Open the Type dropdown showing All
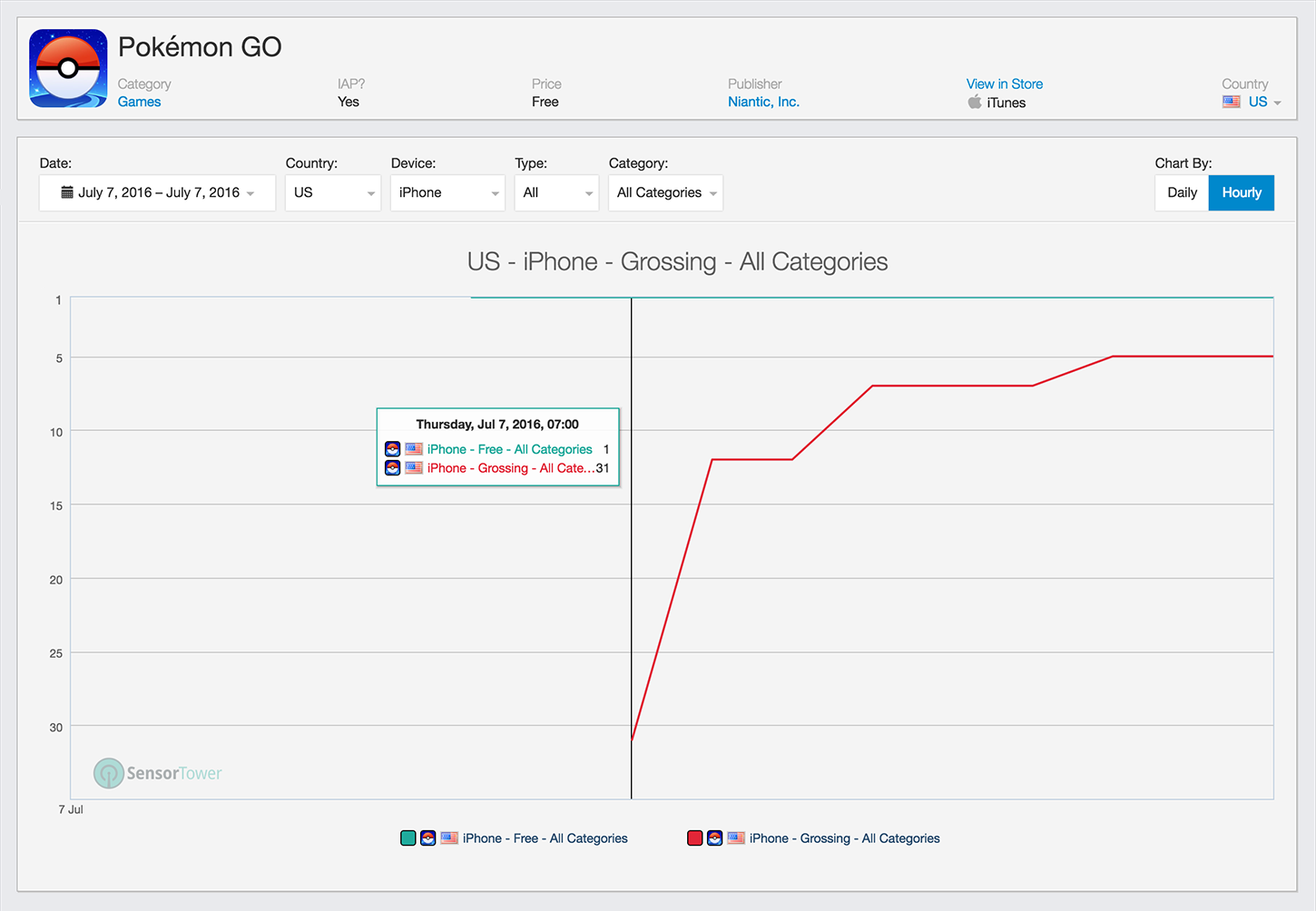 click(556, 192)
